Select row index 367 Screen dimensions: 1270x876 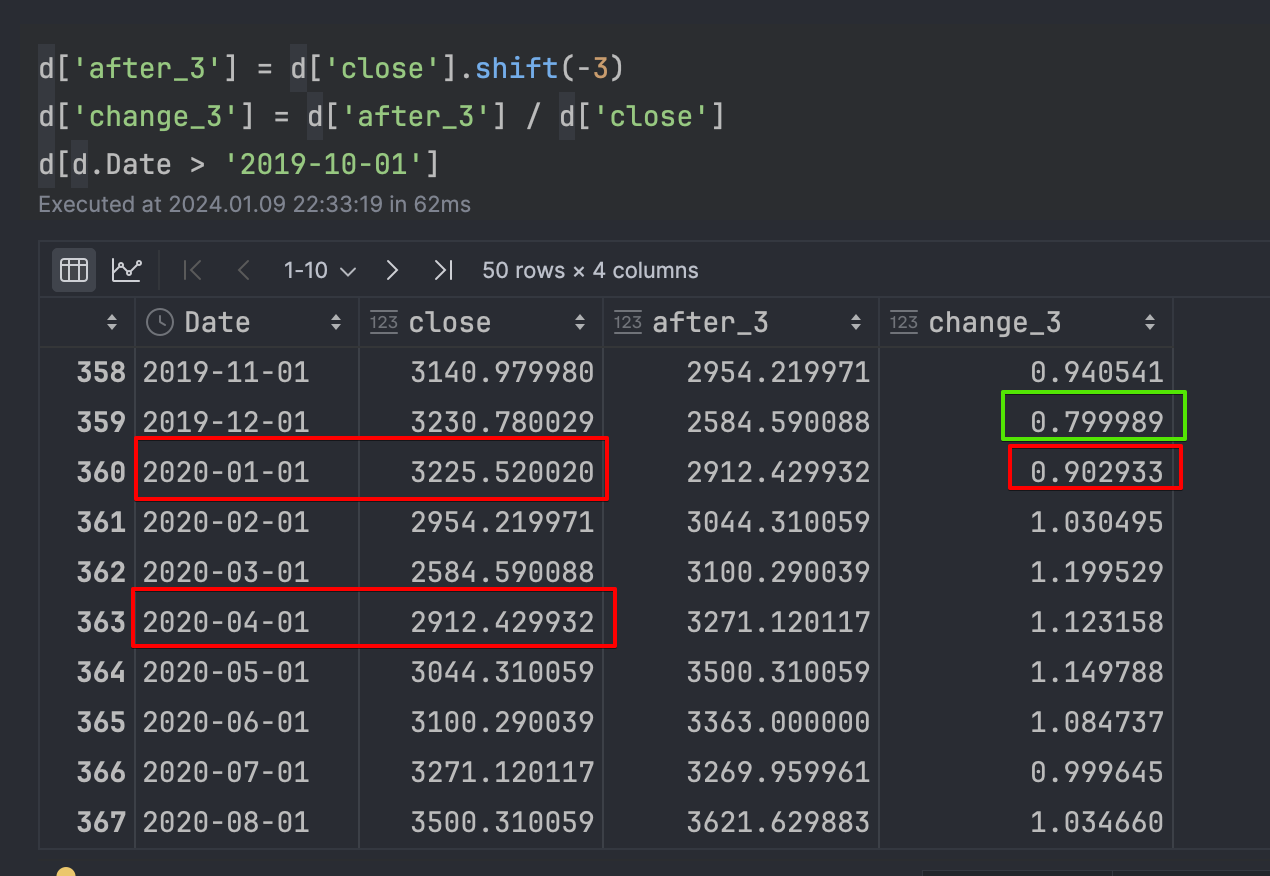click(x=101, y=822)
